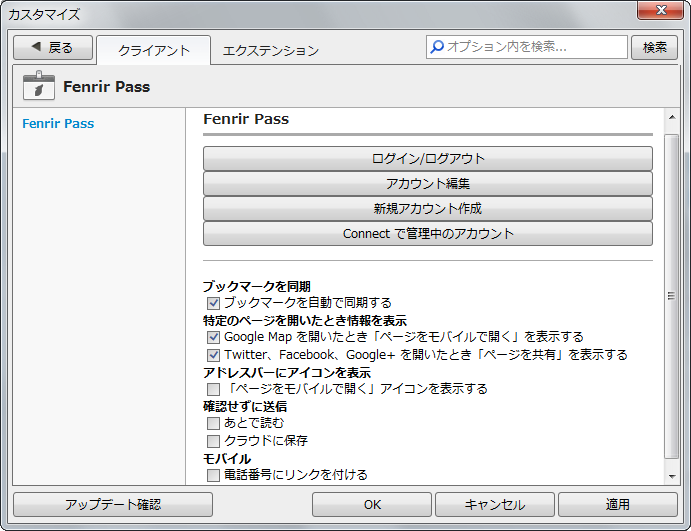Click the 確認せずに送信 heading text
This screenshot has width=691, height=531.
tap(245, 406)
